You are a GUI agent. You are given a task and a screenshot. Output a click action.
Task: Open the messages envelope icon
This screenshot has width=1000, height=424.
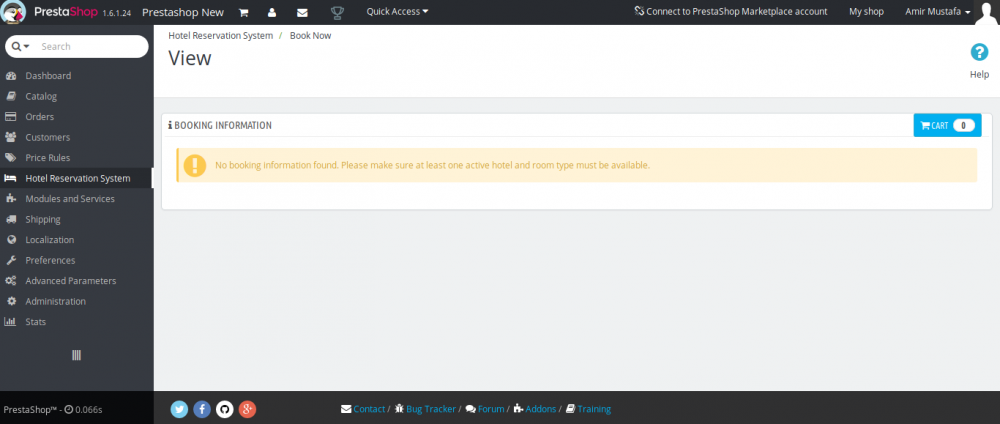(x=302, y=12)
